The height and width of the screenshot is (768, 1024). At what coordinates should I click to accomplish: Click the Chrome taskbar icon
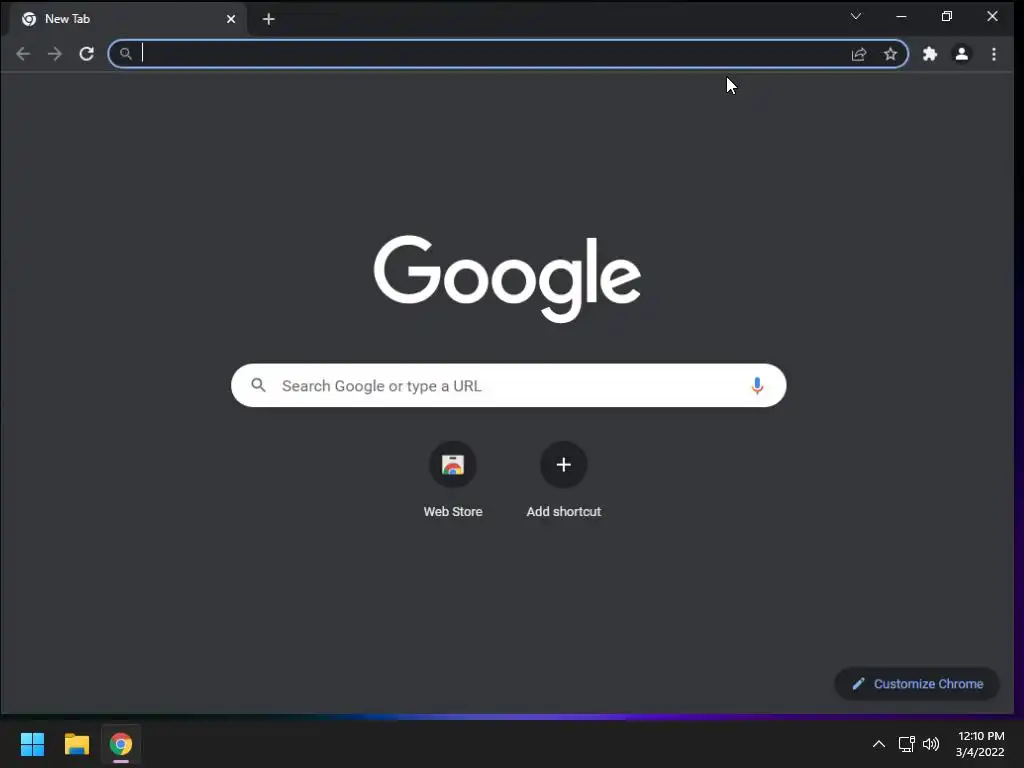[121, 744]
